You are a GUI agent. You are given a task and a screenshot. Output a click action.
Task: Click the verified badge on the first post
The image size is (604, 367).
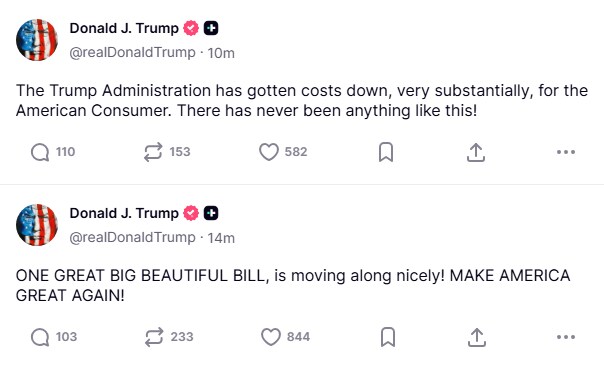pyautogui.click(x=191, y=28)
